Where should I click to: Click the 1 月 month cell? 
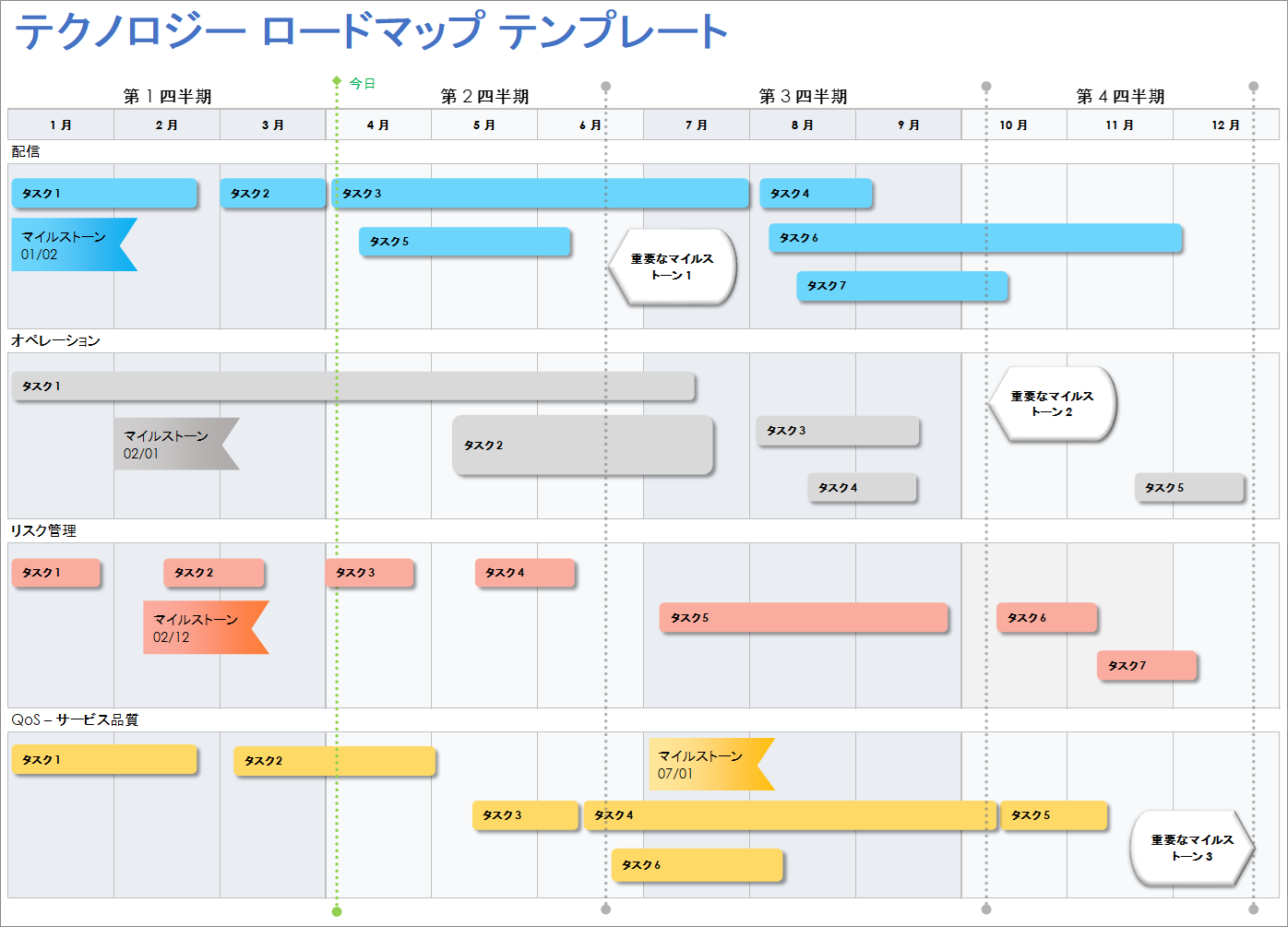[61, 125]
